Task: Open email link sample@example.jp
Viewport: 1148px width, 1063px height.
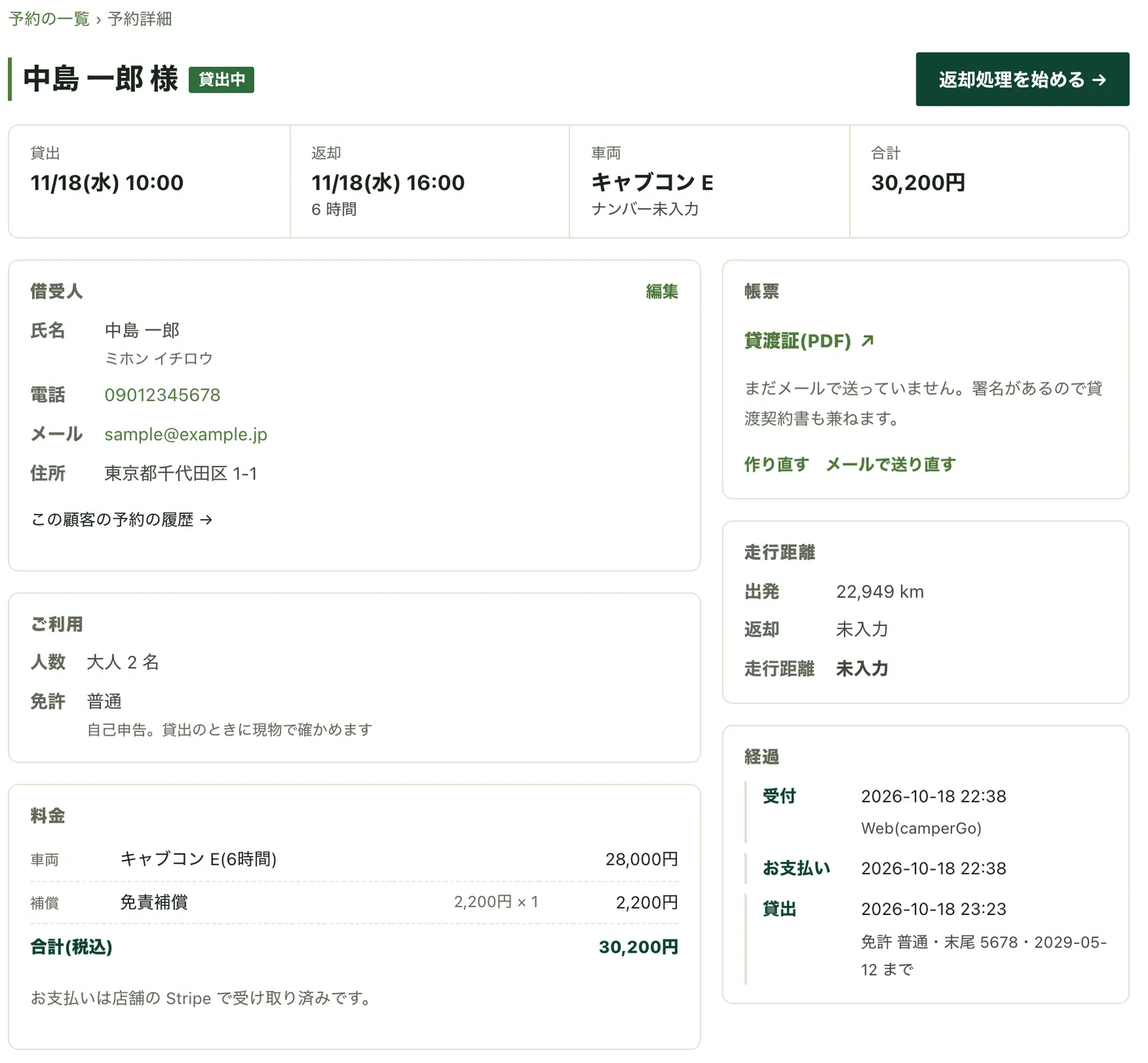Action: (186, 434)
